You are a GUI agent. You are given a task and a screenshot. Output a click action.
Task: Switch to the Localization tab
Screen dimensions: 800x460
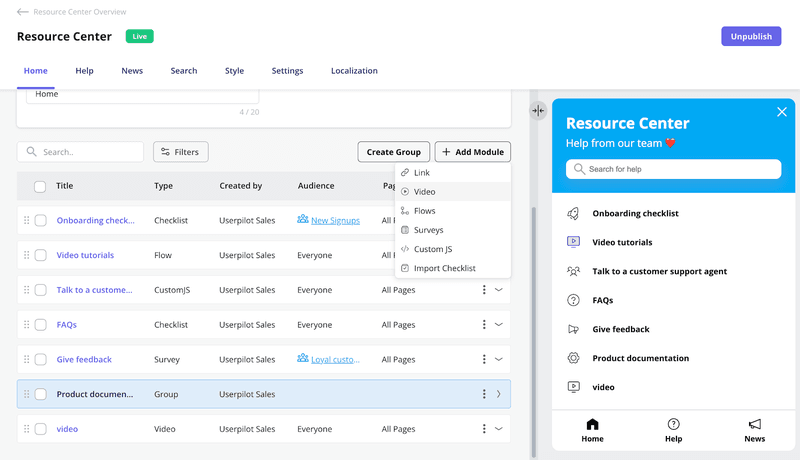[354, 71]
